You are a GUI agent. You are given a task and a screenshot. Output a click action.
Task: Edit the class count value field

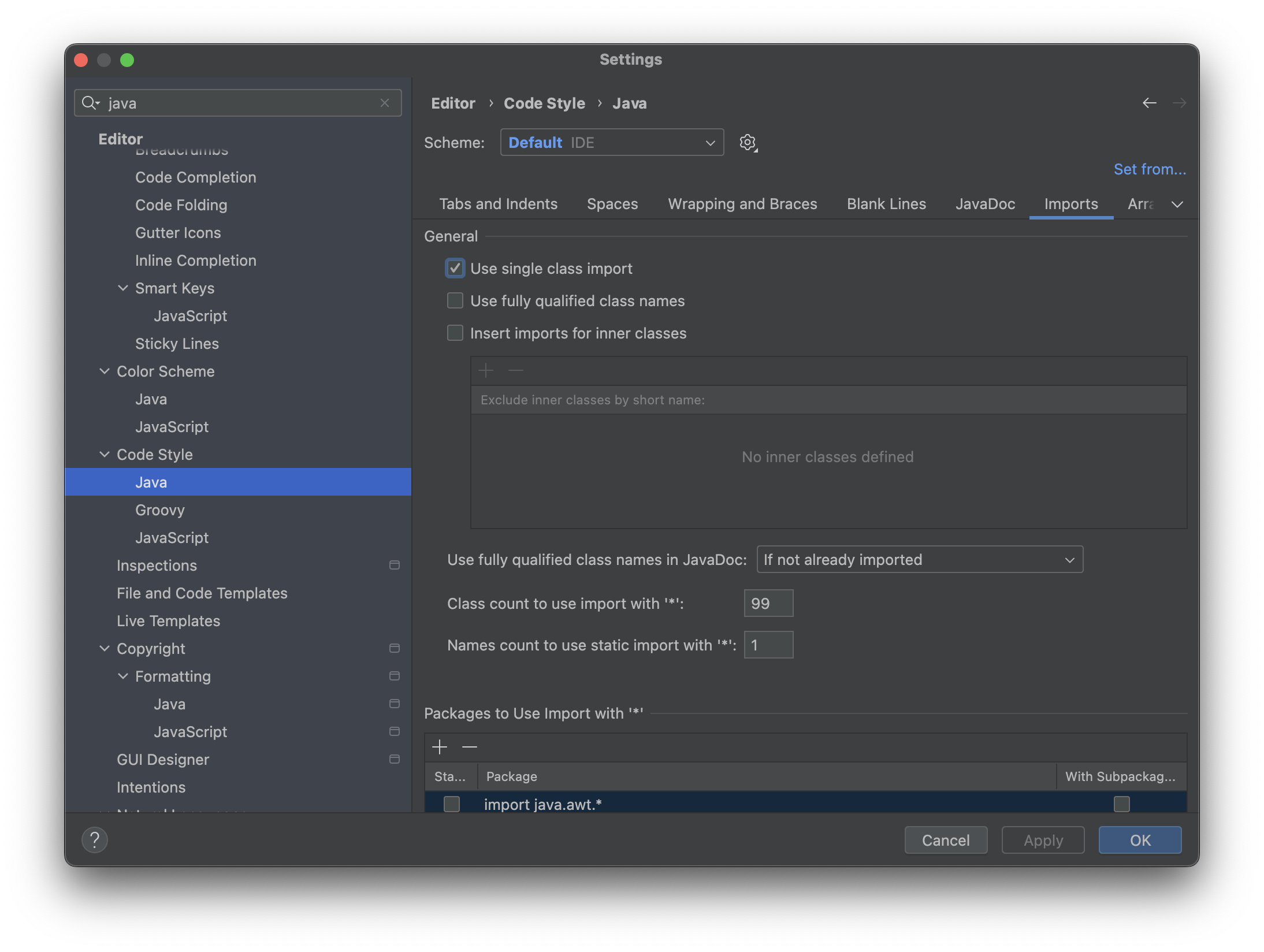tap(768, 603)
